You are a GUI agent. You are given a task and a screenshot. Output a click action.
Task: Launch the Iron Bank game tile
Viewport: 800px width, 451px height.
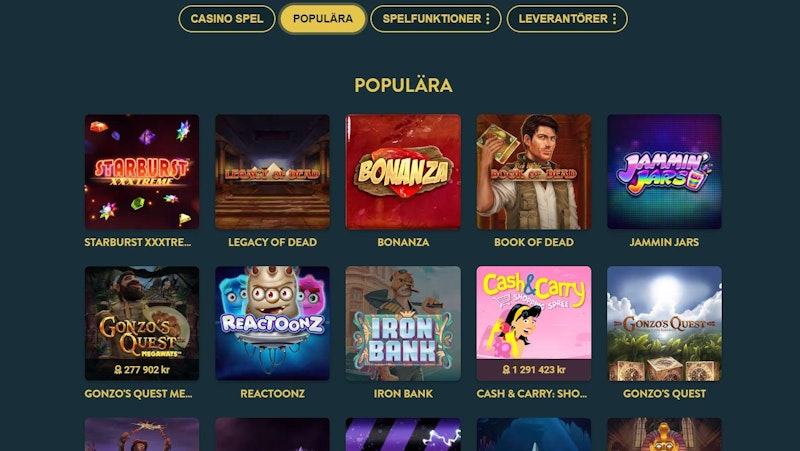point(403,323)
